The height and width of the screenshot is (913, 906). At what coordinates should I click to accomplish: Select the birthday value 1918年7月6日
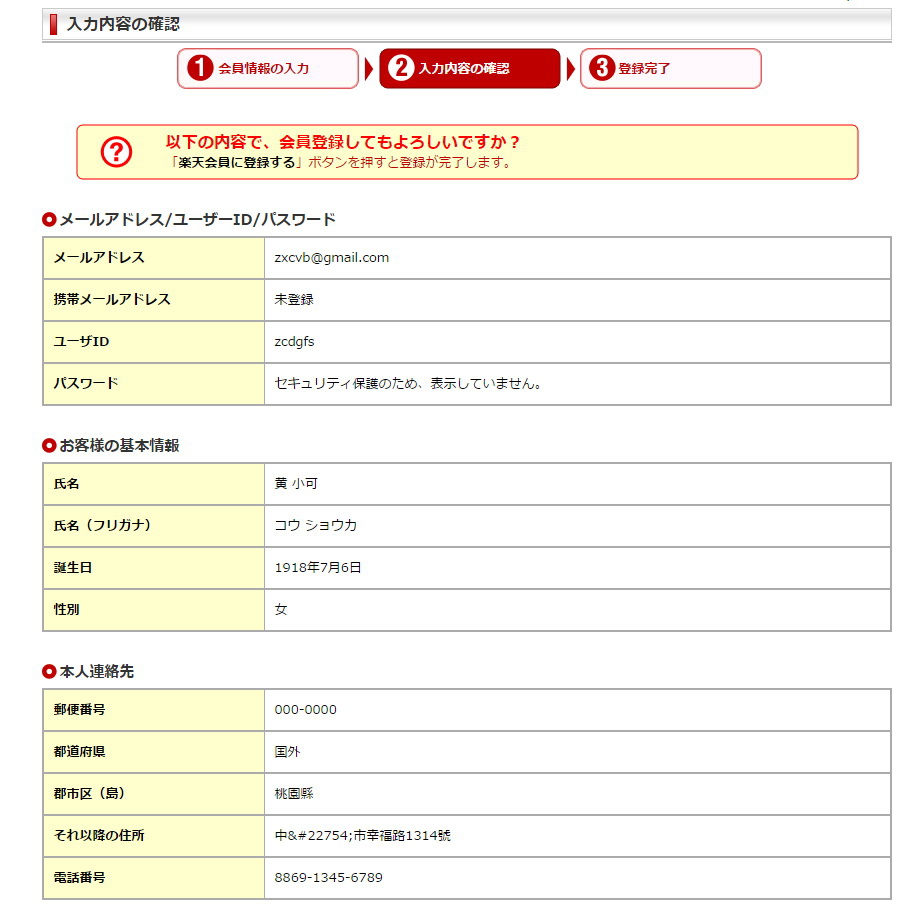318,568
